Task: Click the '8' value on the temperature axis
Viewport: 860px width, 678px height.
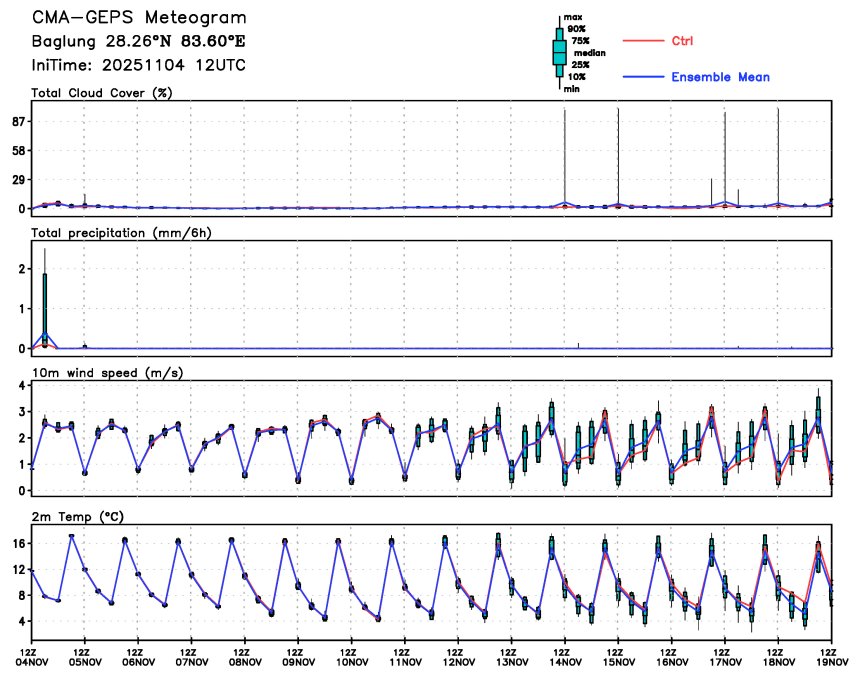Action: coord(22,596)
